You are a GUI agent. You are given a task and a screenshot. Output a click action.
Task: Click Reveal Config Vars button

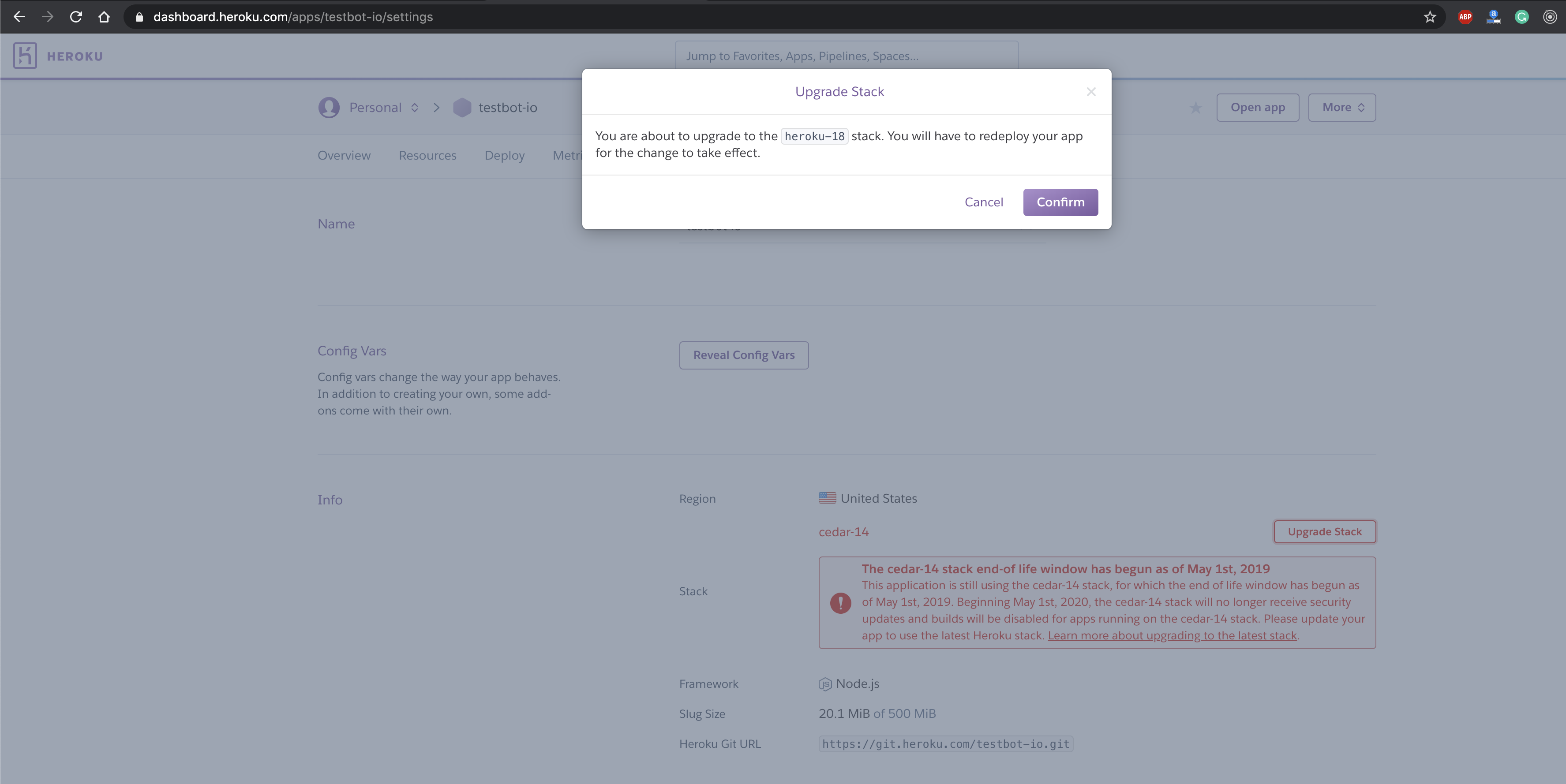coord(743,355)
